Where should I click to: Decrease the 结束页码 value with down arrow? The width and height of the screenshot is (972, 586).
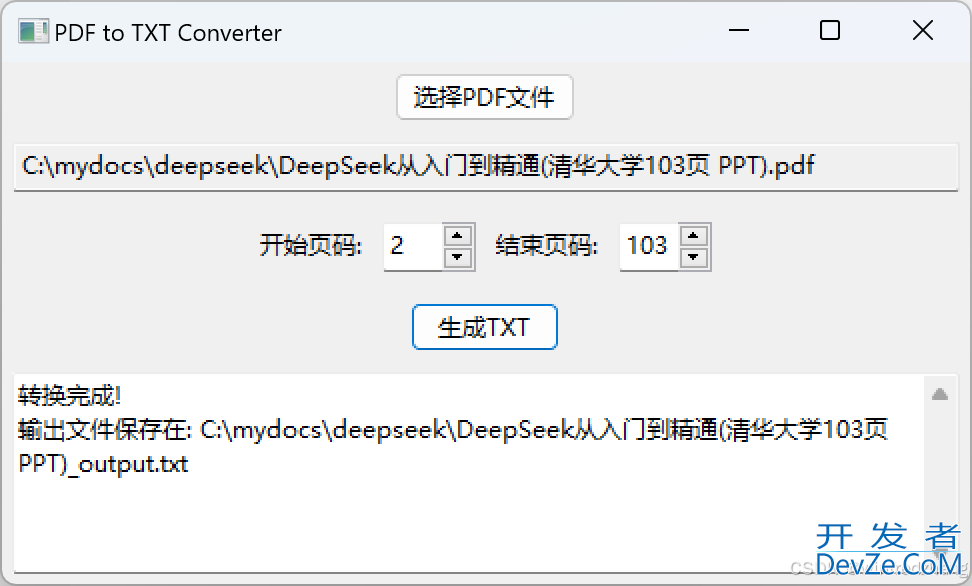click(694, 257)
